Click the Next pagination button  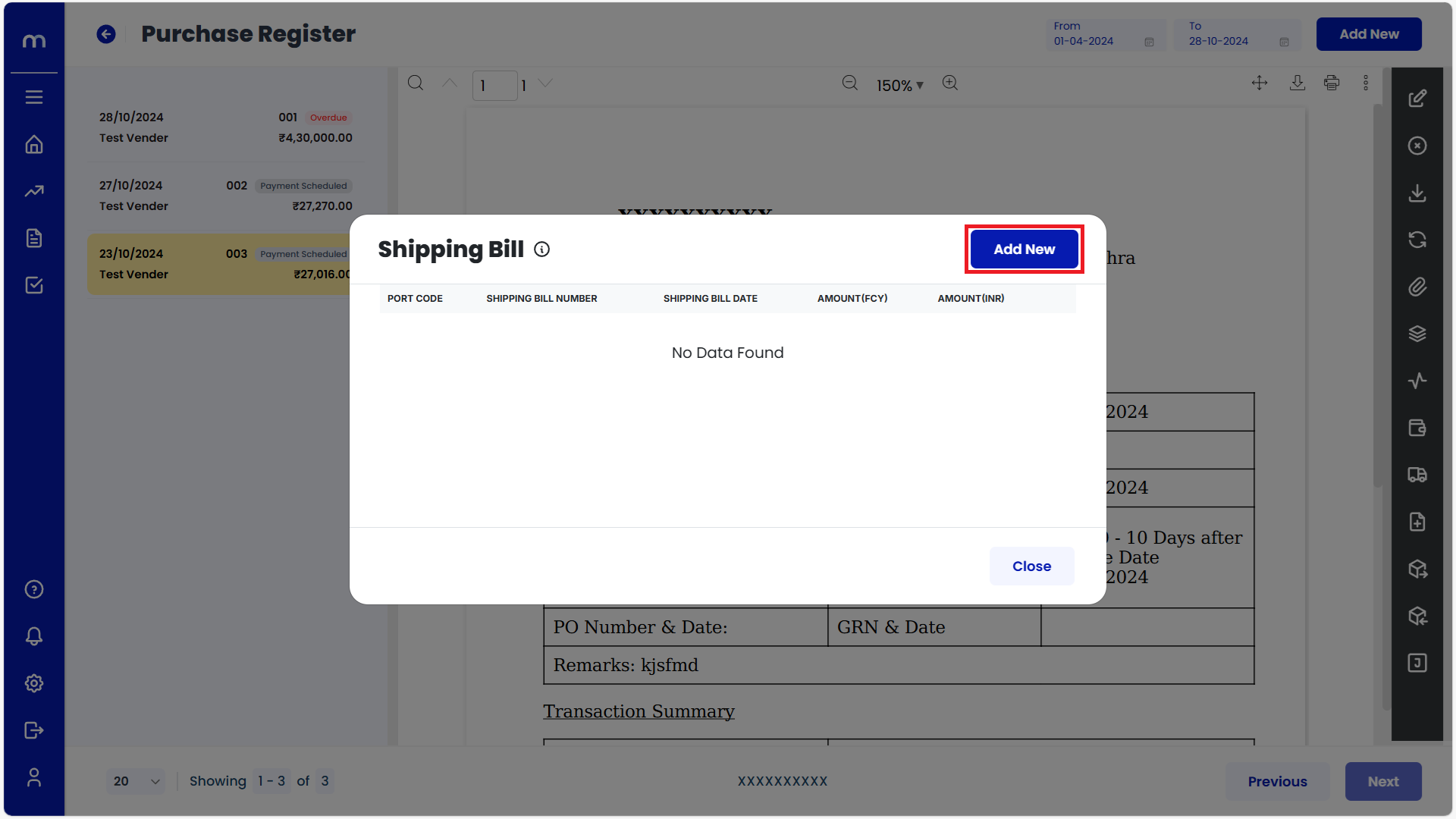click(x=1383, y=781)
